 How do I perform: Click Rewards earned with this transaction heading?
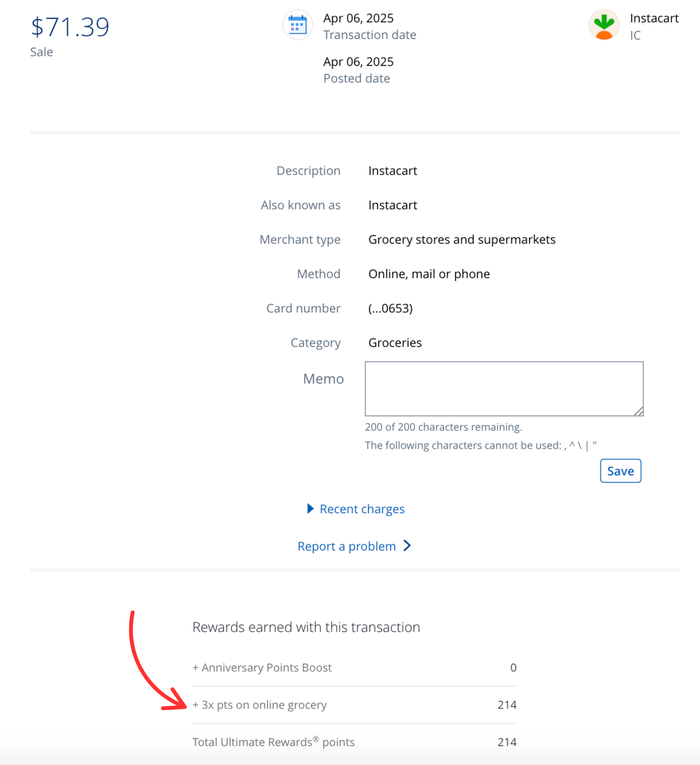coord(306,627)
